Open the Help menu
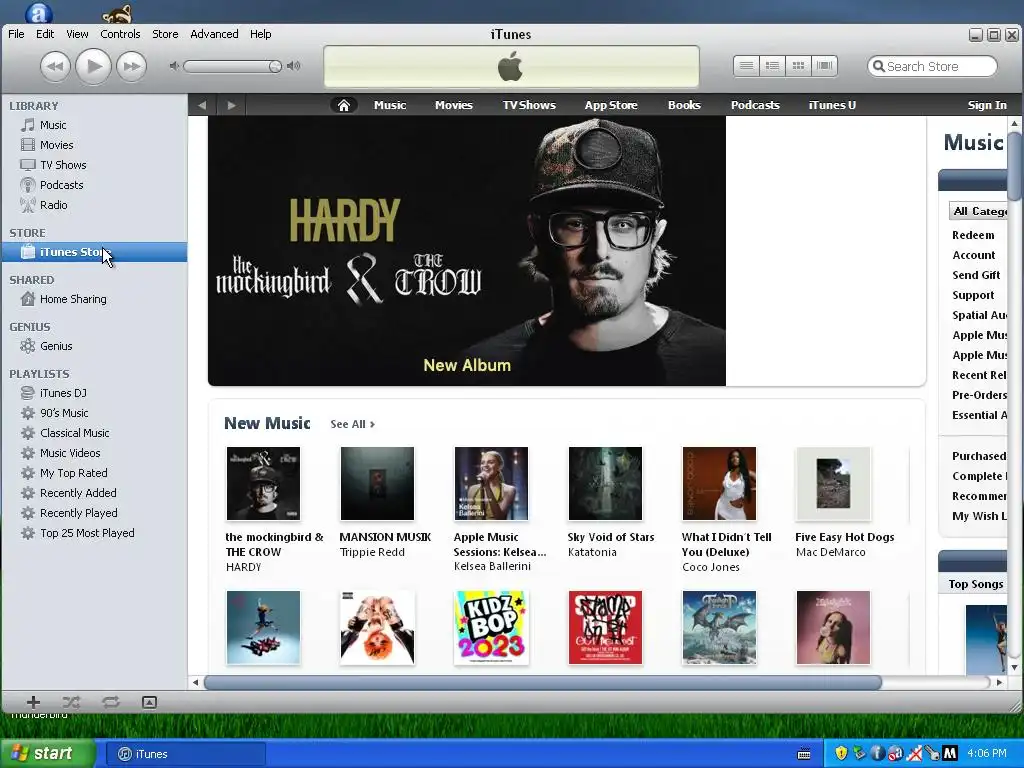This screenshot has height=768, width=1024. tap(261, 34)
